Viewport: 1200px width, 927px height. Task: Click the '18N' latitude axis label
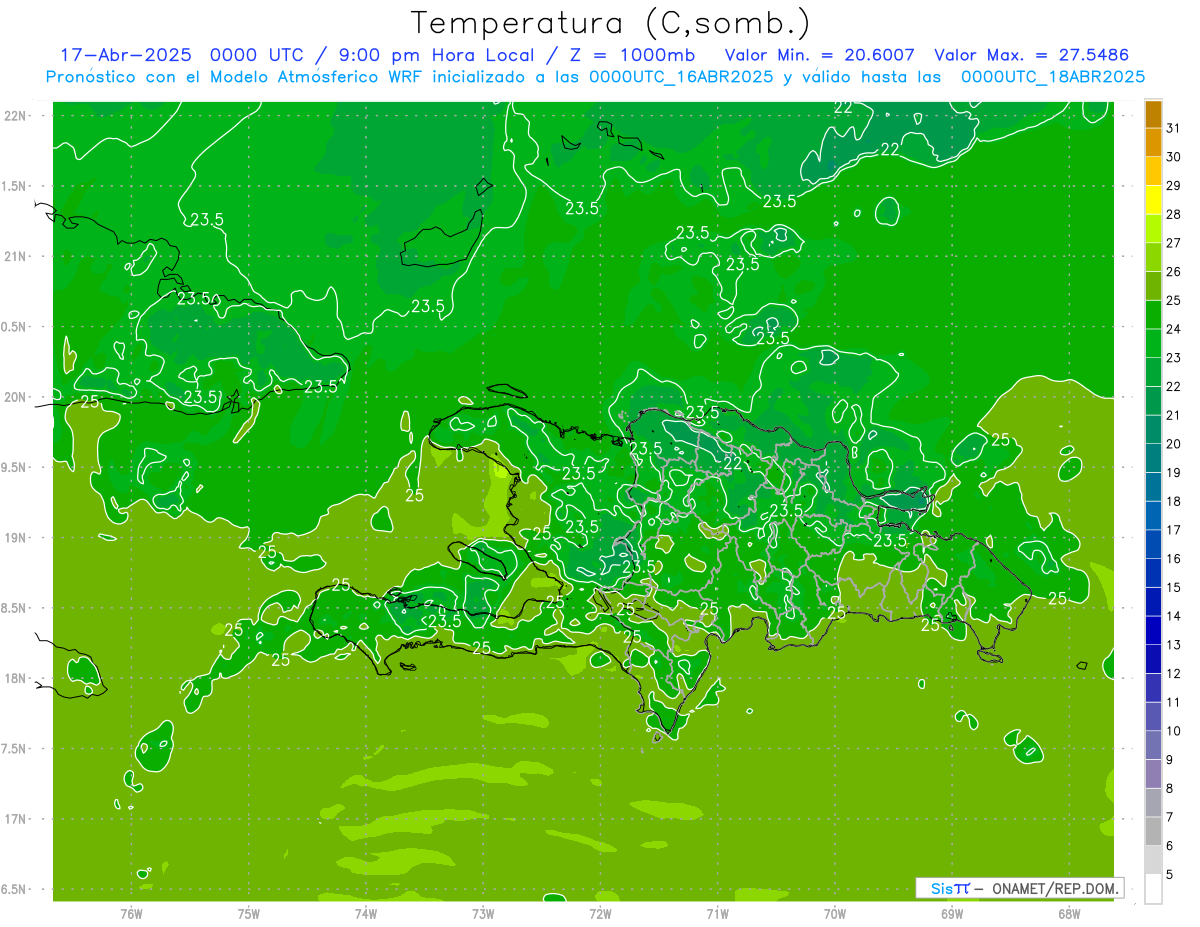click(17, 678)
